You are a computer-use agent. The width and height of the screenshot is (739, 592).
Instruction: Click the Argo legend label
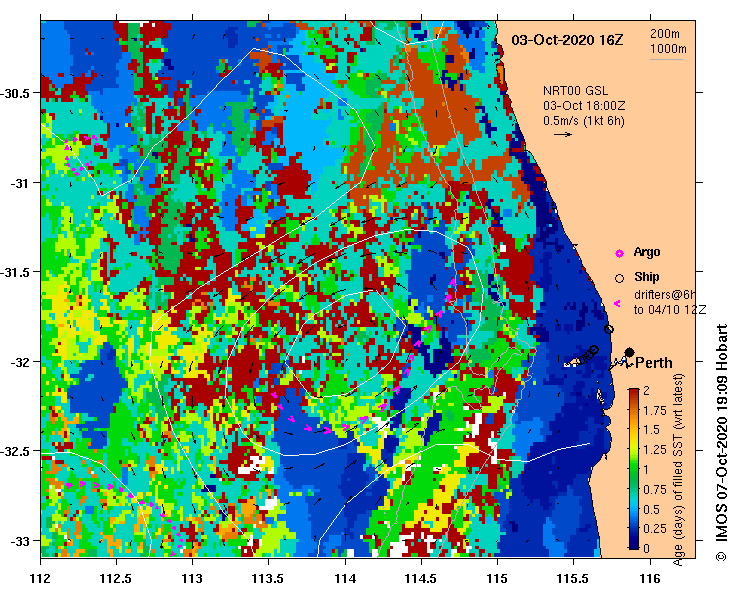(647, 252)
